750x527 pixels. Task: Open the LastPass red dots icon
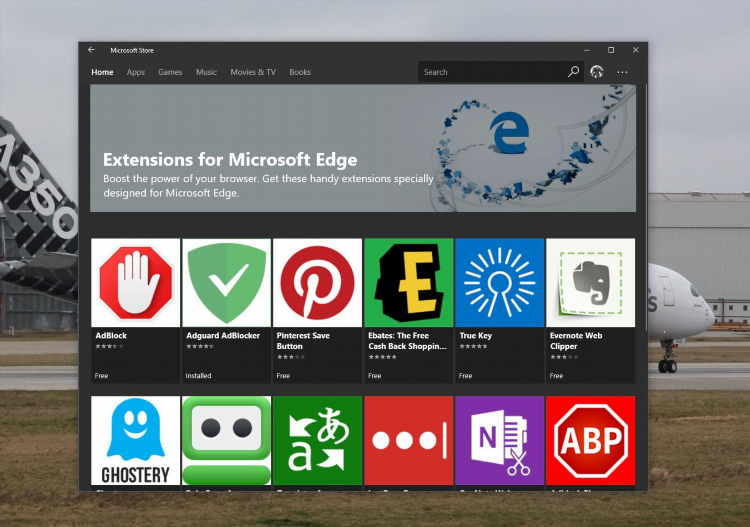[x=408, y=440]
